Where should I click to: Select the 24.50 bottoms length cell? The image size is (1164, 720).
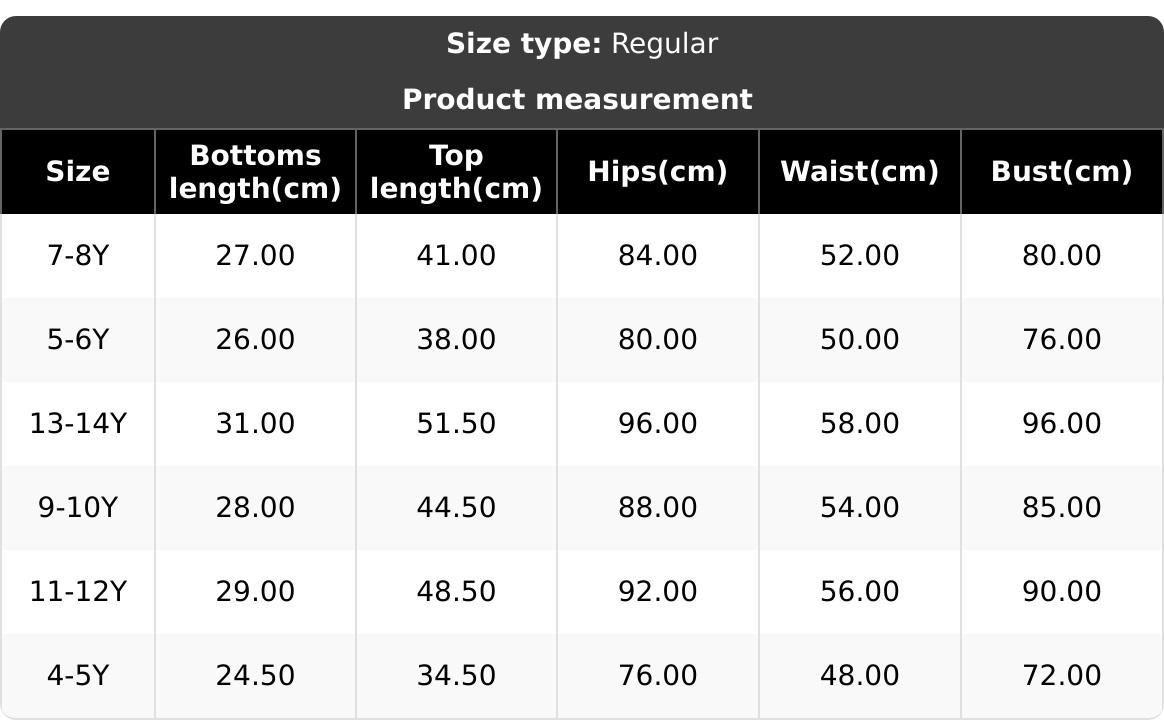point(255,676)
